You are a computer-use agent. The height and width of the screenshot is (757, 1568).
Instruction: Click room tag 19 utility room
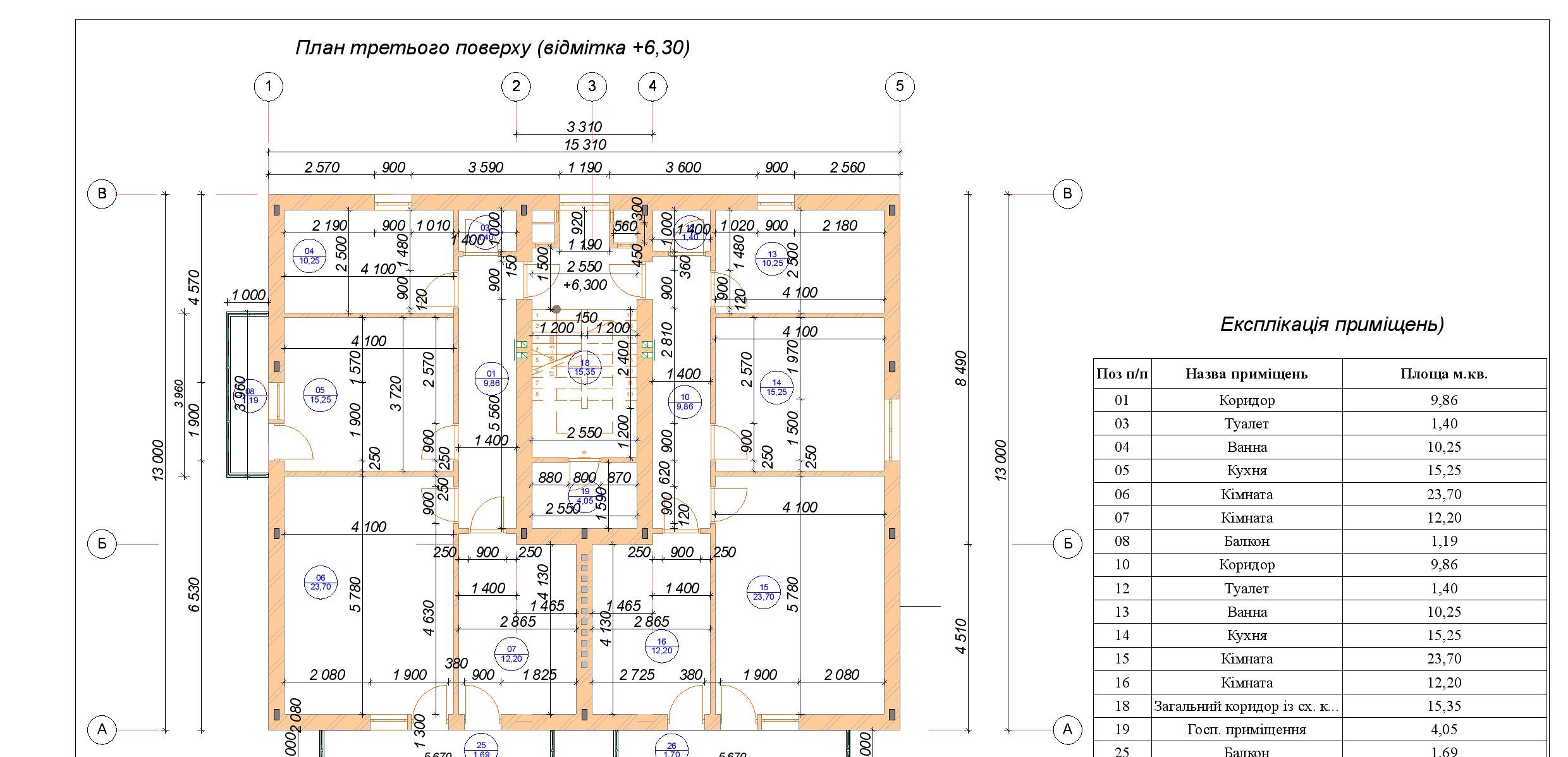point(585,496)
